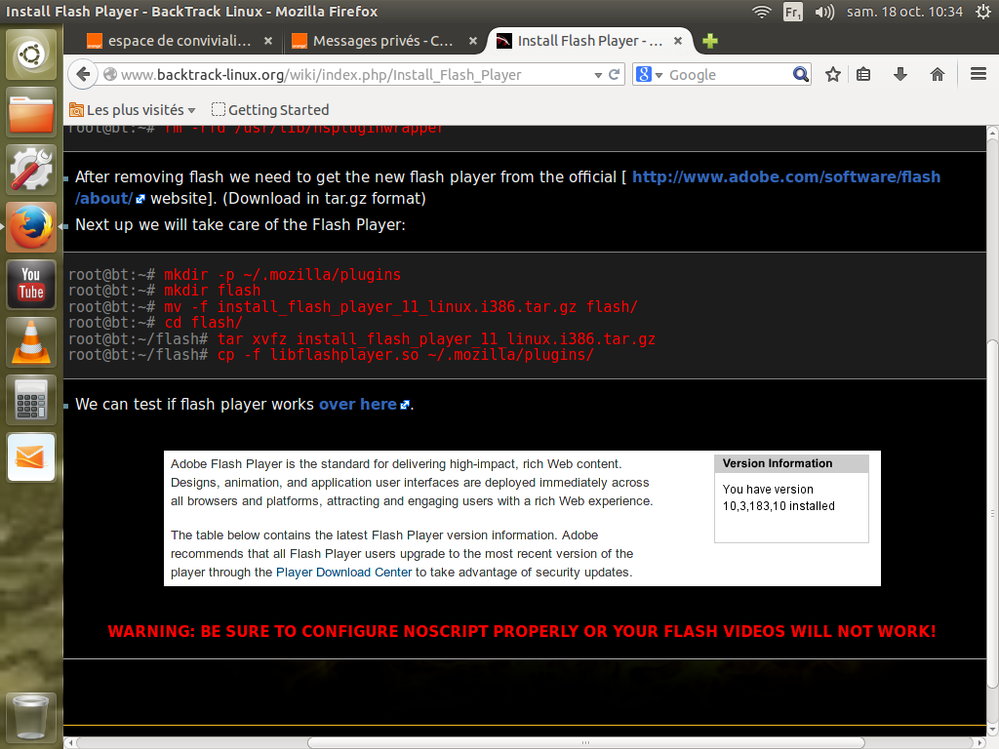Screen dimensions: 999x749
Task: Click the red NOSCRIPT warning text
Action: [522, 631]
